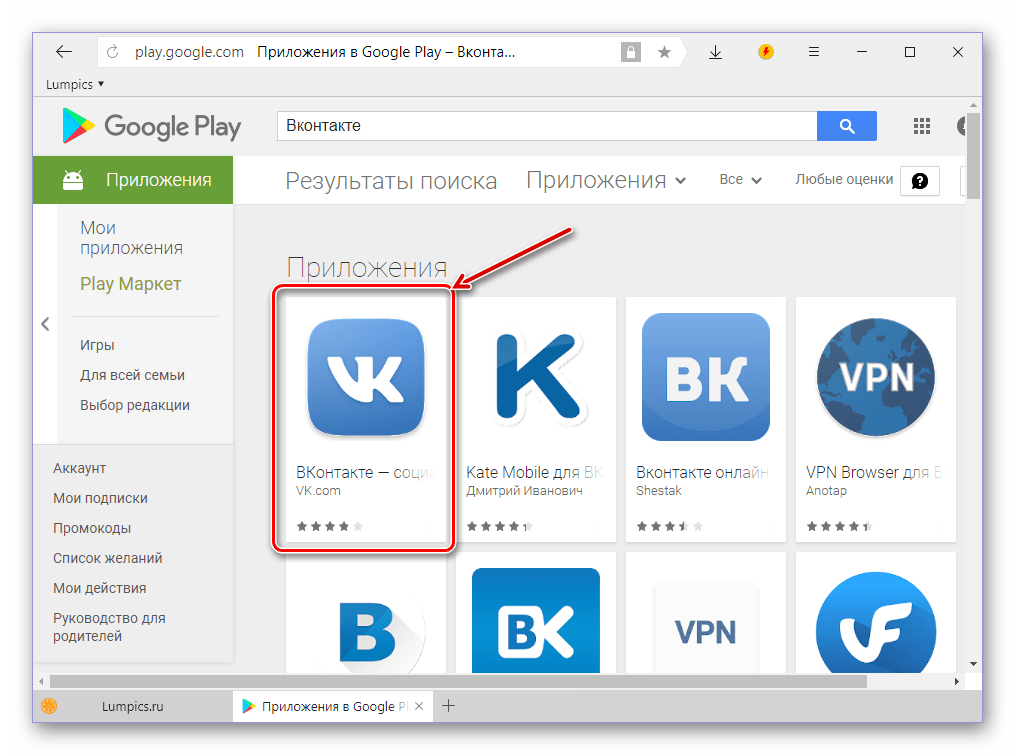The height and width of the screenshot is (755, 1015).
Task: Open browser hamburger menu
Action: coord(814,51)
